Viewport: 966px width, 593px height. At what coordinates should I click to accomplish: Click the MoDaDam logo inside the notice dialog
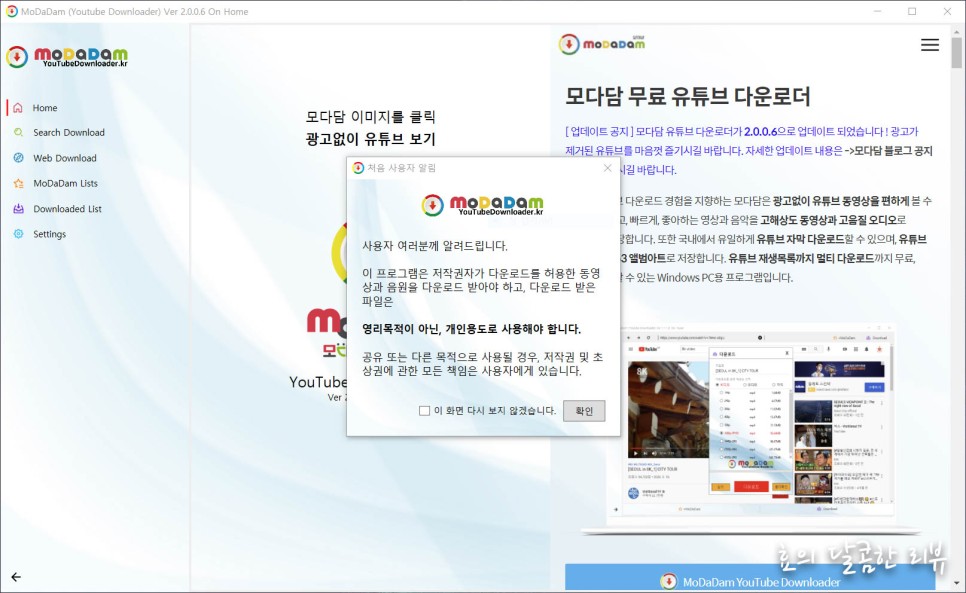tap(483, 204)
